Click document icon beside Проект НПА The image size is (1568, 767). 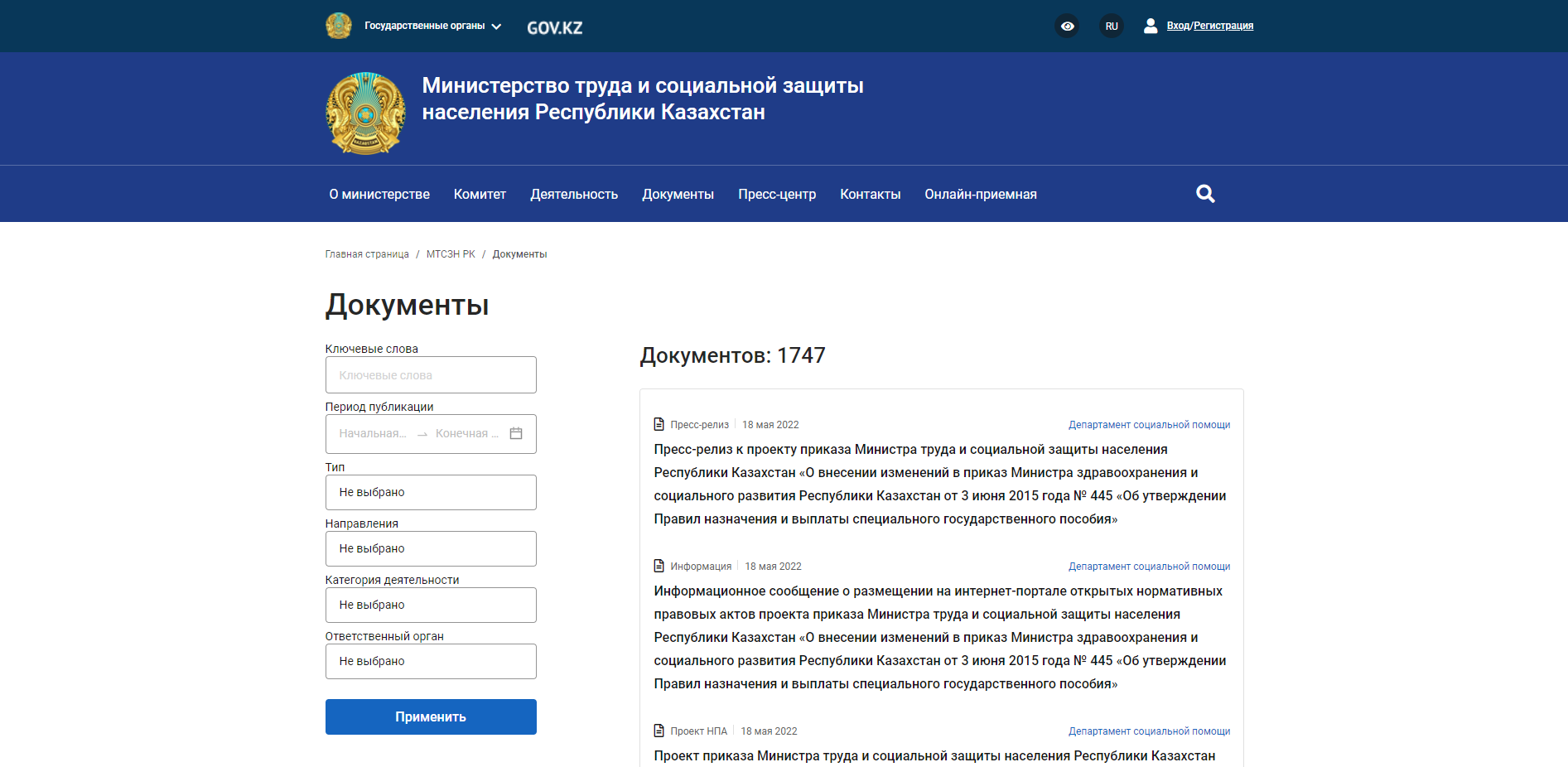click(659, 731)
